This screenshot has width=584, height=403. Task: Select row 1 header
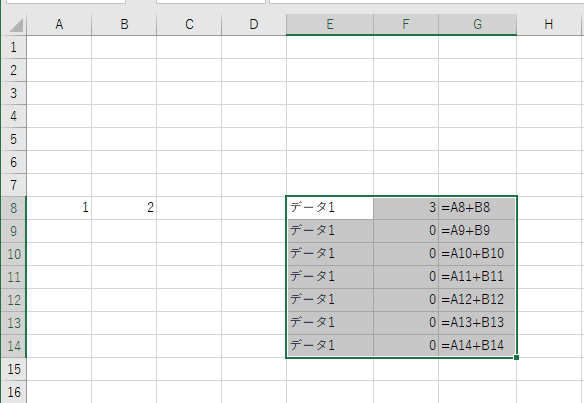click(x=14, y=47)
